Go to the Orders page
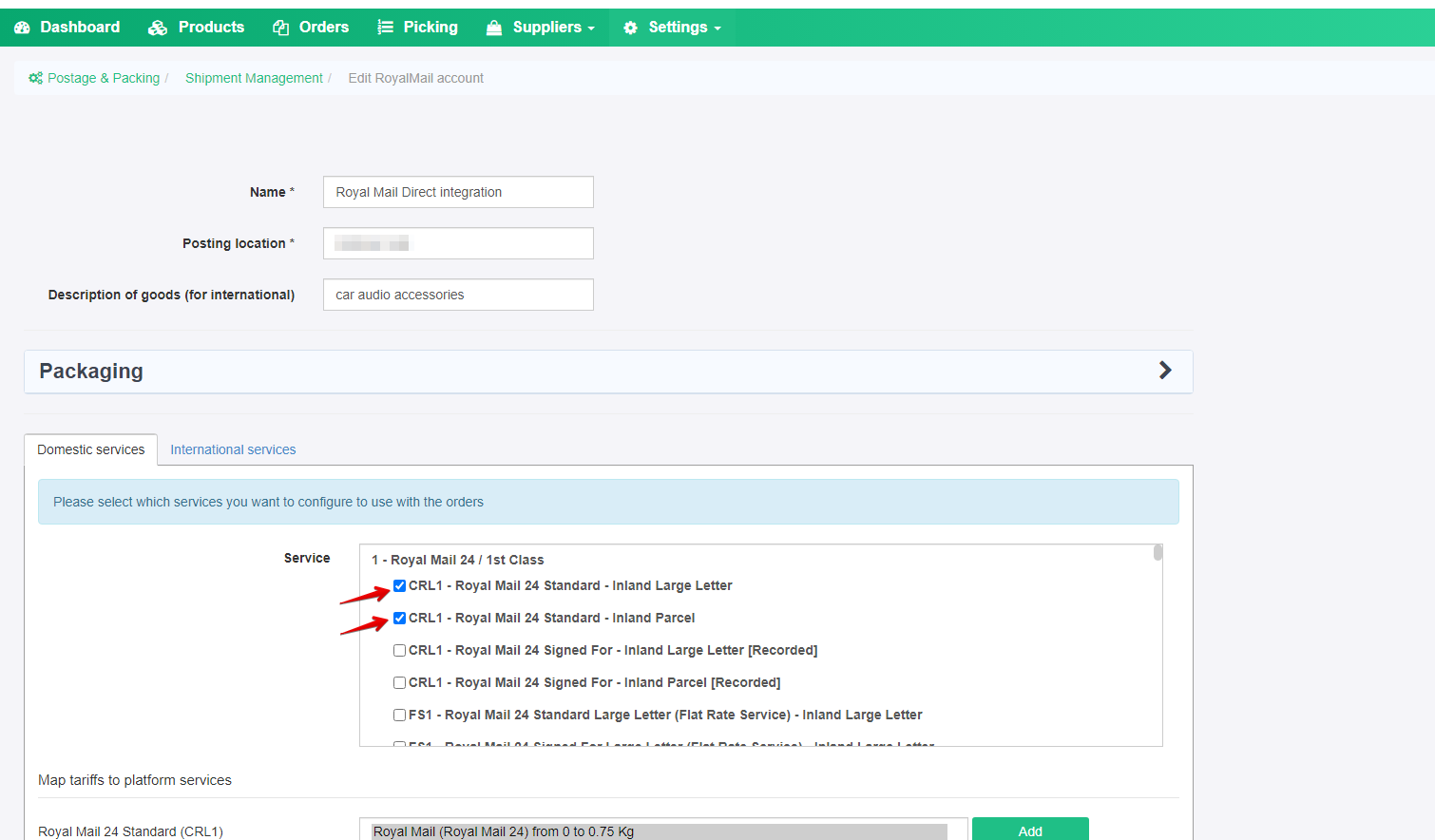Viewport: 1435px width, 840px height. [311, 28]
